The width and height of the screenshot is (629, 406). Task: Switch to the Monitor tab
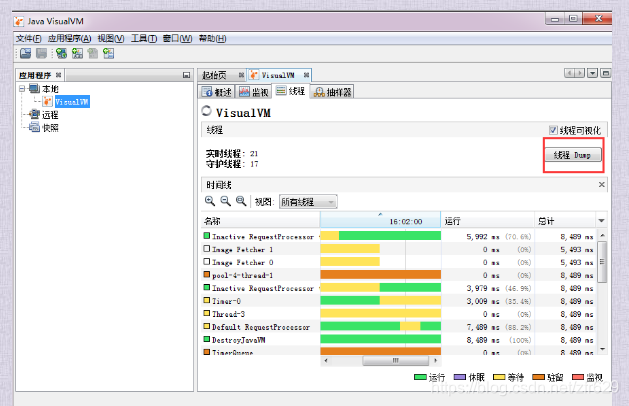254,92
